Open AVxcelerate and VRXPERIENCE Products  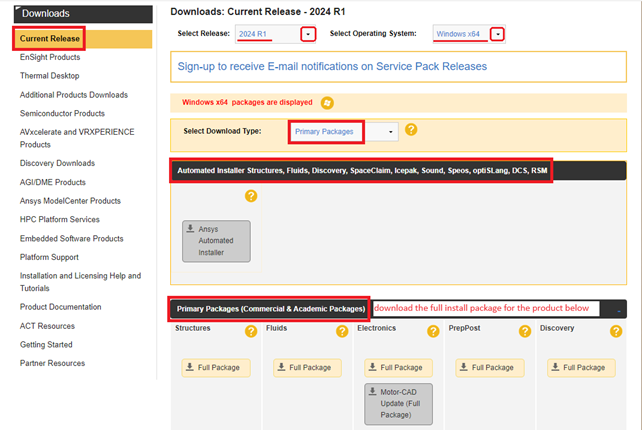click(77, 138)
